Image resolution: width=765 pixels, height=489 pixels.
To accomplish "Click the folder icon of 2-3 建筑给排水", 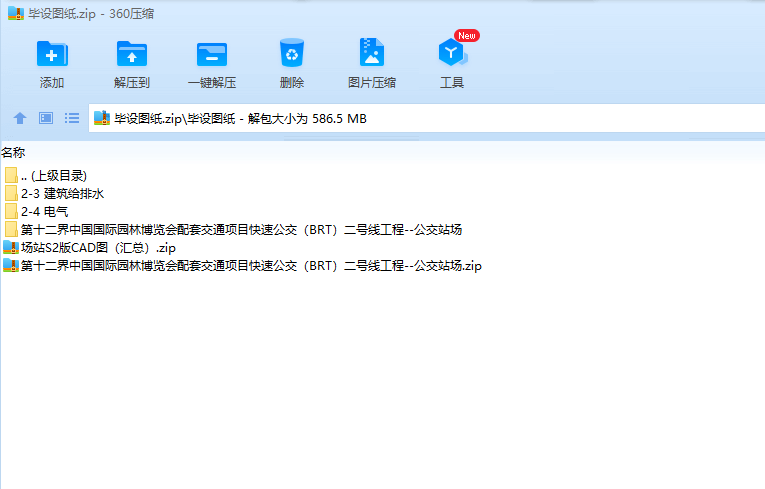I will [11, 194].
